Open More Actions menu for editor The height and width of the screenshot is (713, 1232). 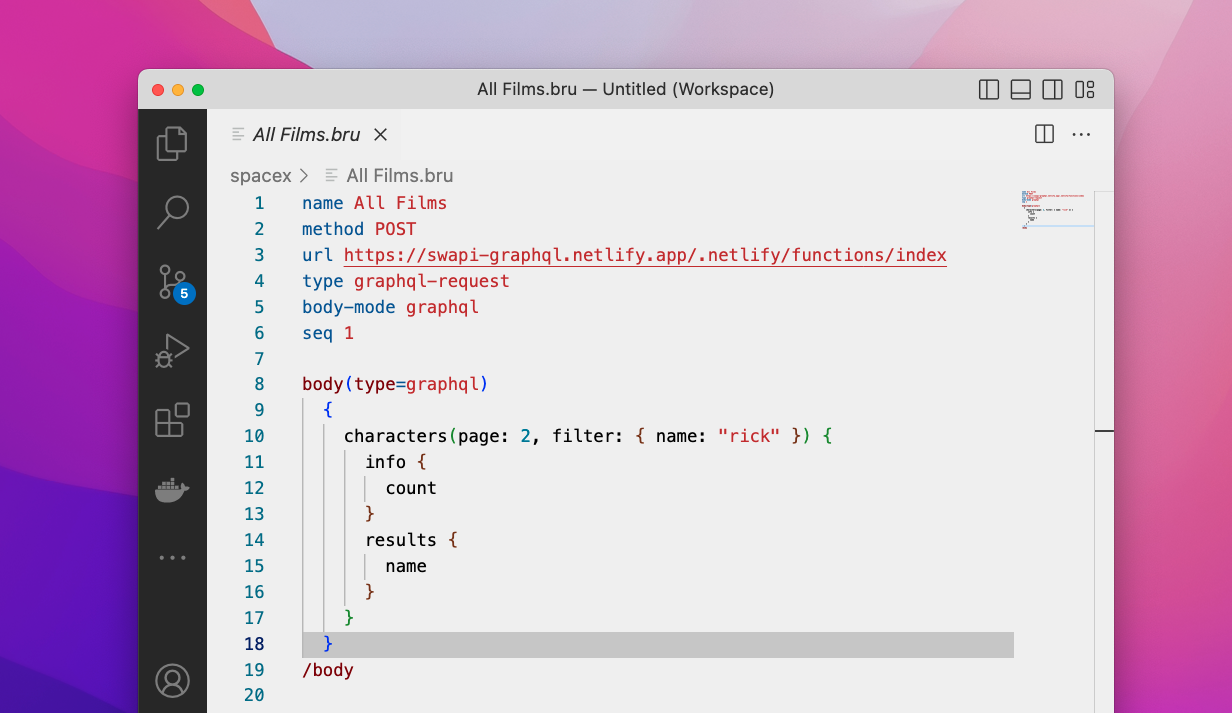(x=1081, y=134)
